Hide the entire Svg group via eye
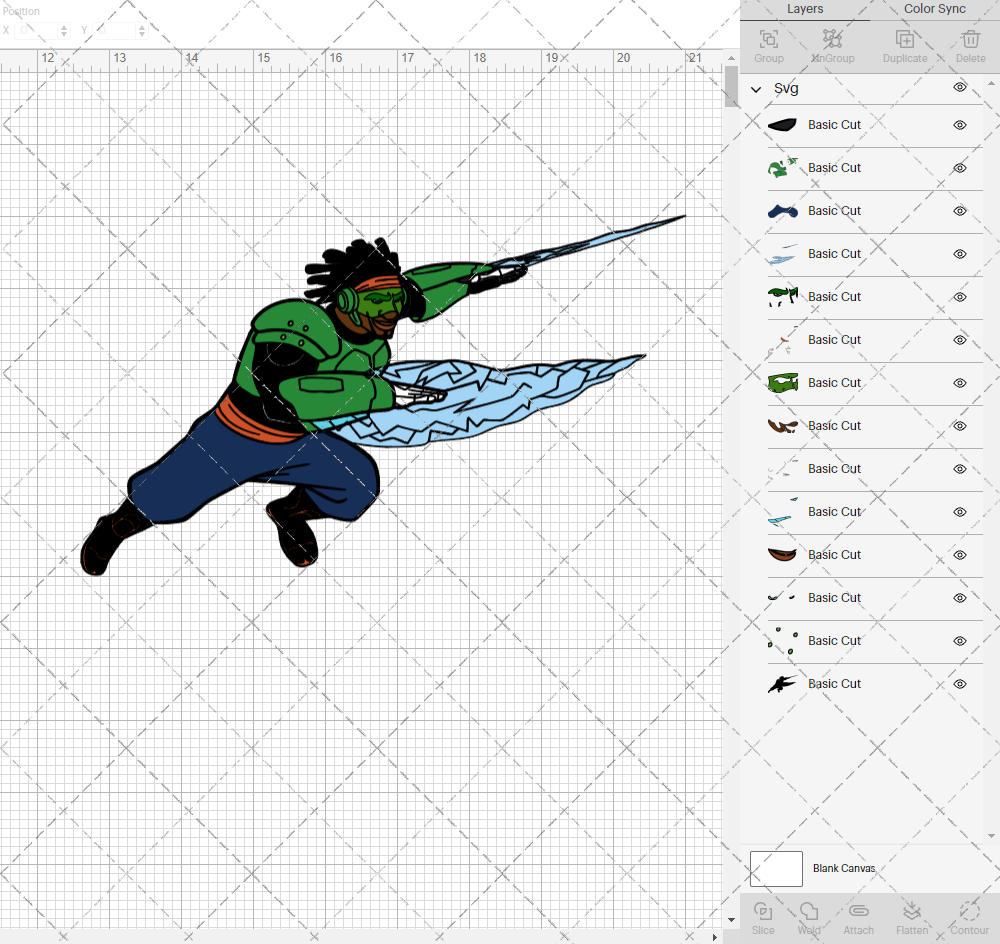The image size is (1000, 944). [x=959, y=87]
